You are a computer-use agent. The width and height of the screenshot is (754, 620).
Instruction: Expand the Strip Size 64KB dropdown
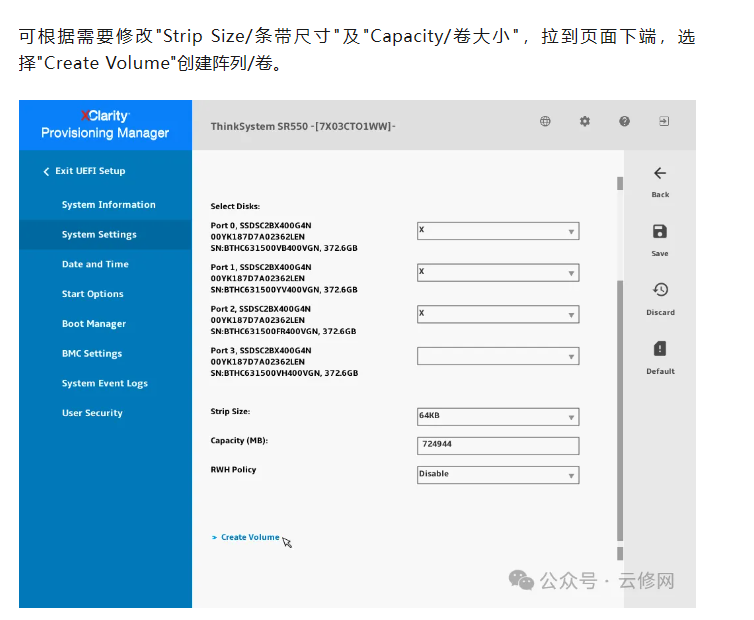coord(498,417)
